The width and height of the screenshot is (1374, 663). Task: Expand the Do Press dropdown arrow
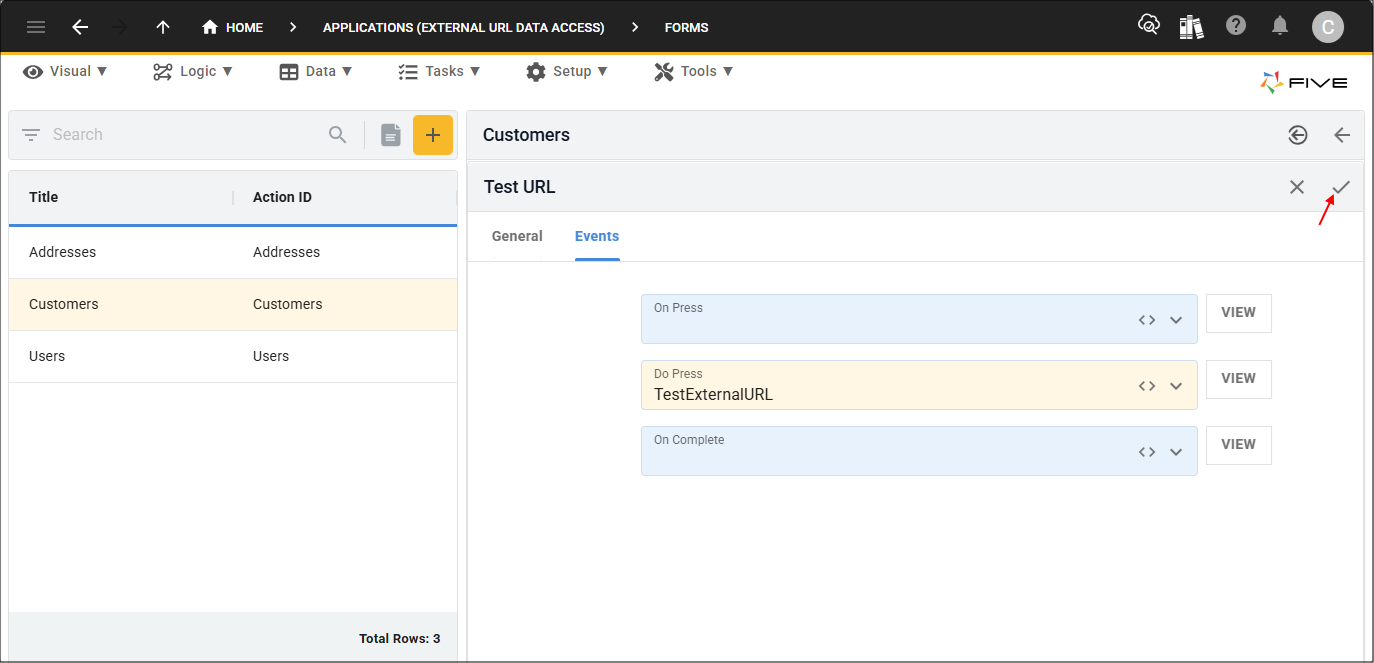(x=1176, y=386)
